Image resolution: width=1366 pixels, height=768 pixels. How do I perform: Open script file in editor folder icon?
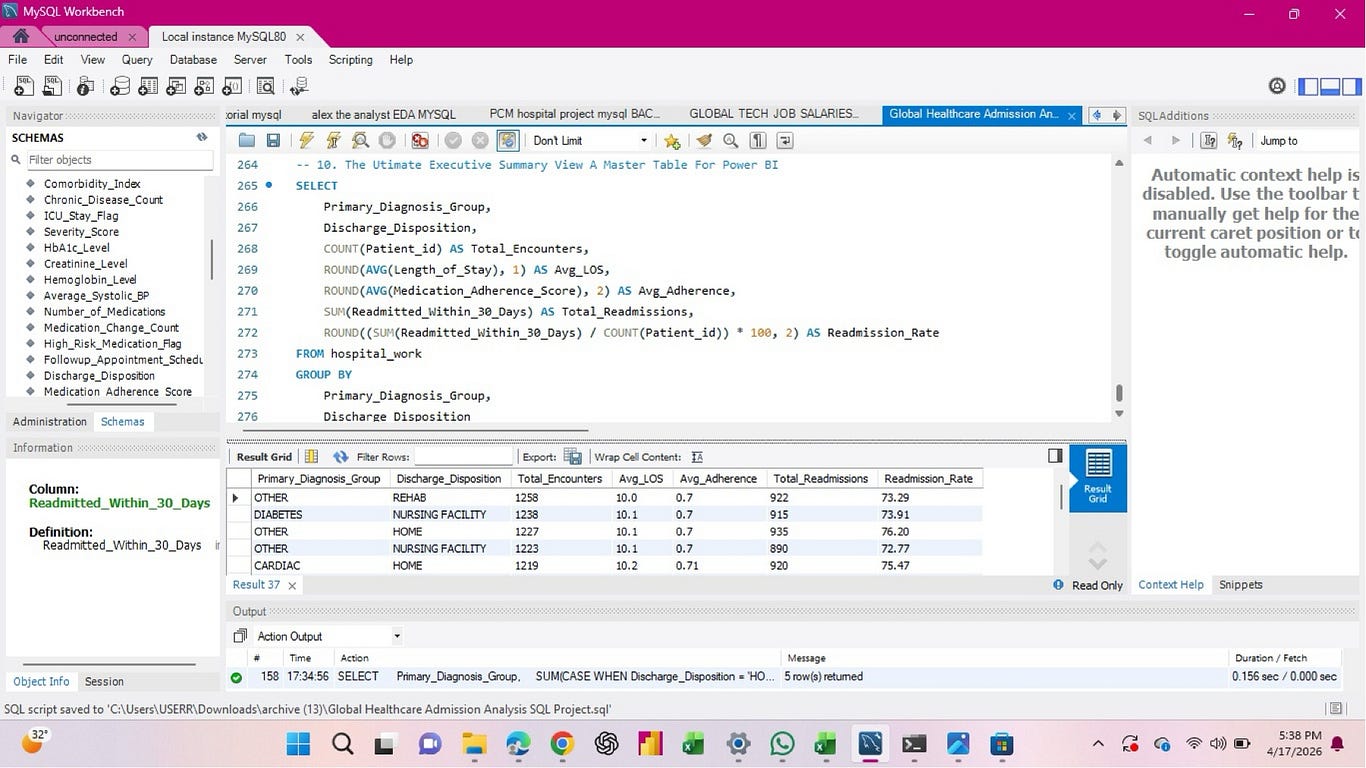click(247, 141)
